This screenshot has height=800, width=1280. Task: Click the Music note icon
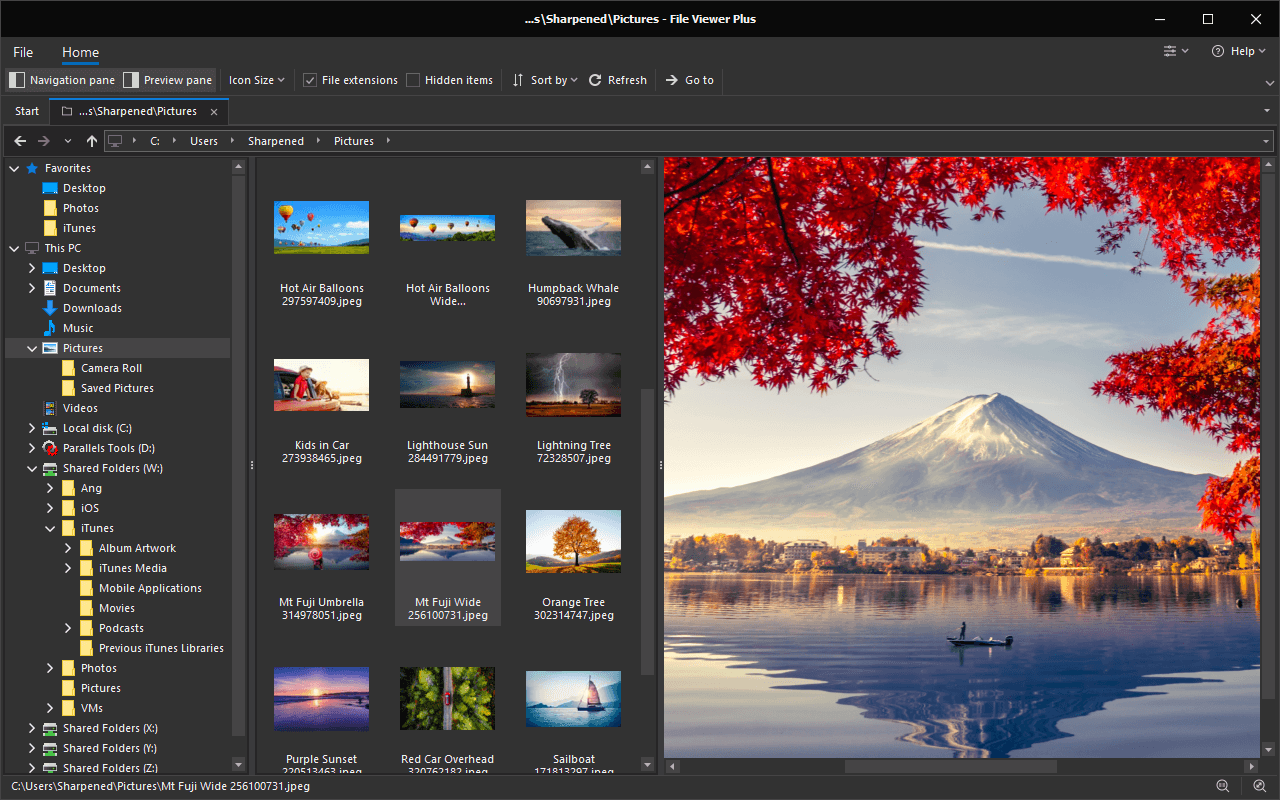50,328
